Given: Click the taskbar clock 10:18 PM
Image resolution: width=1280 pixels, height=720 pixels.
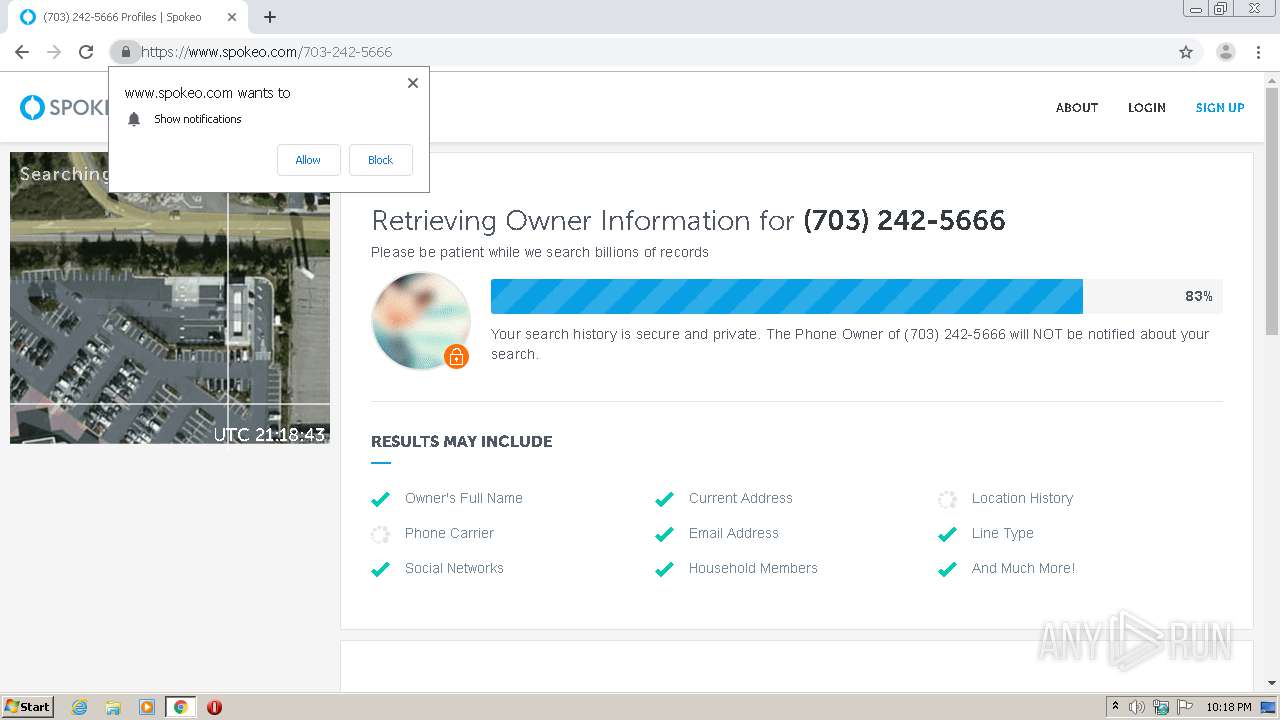Looking at the screenshot, I should pos(1229,707).
